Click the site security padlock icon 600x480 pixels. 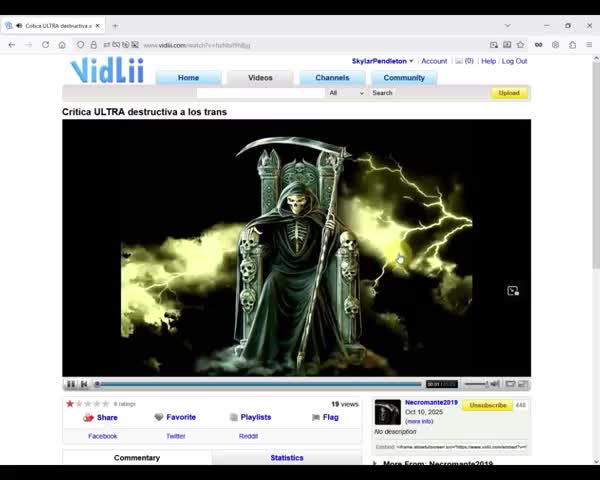click(93, 45)
